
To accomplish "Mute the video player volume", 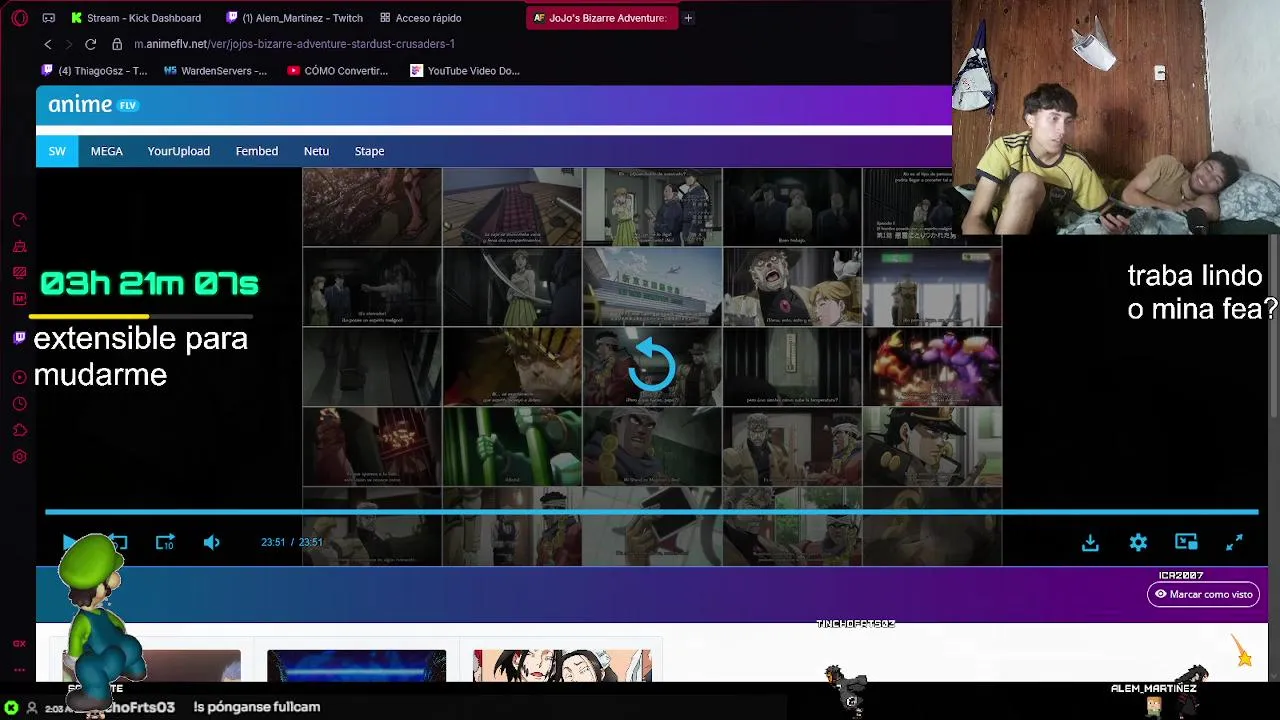I will point(212,542).
